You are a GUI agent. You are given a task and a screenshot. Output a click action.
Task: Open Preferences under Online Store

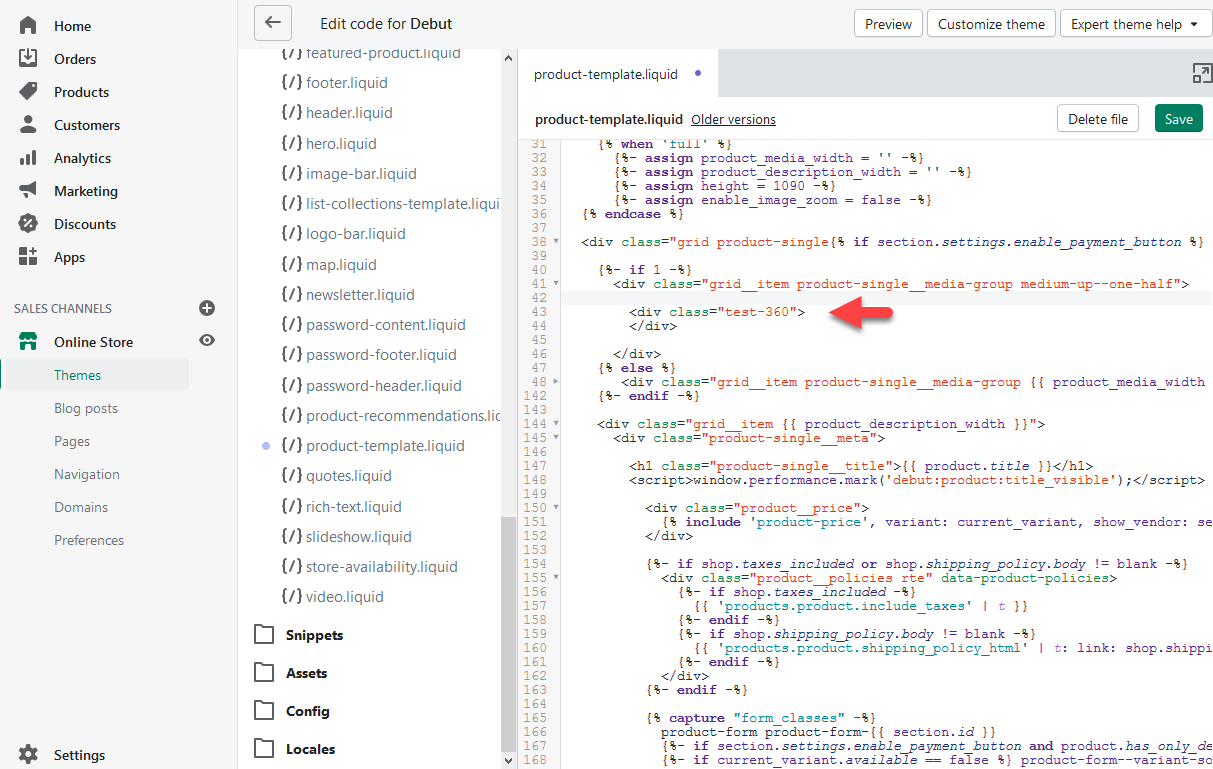click(x=89, y=540)
